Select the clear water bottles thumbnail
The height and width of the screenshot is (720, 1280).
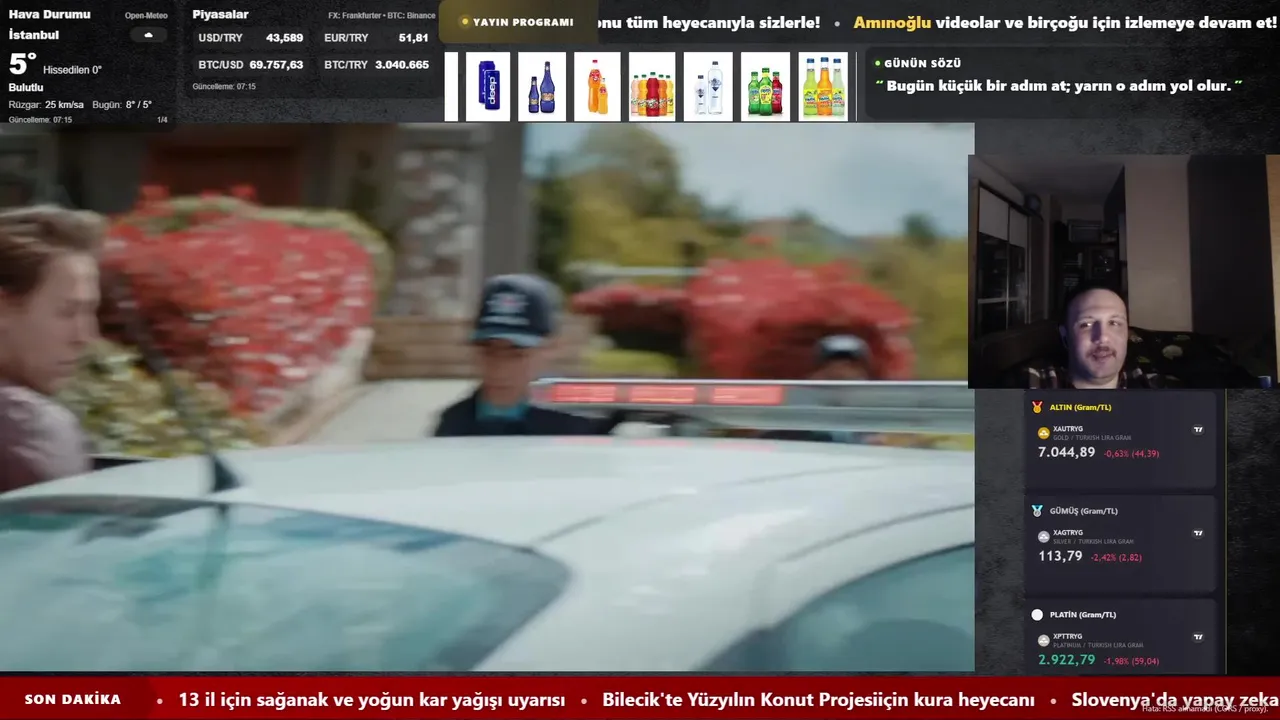click(x=708, y=87)
